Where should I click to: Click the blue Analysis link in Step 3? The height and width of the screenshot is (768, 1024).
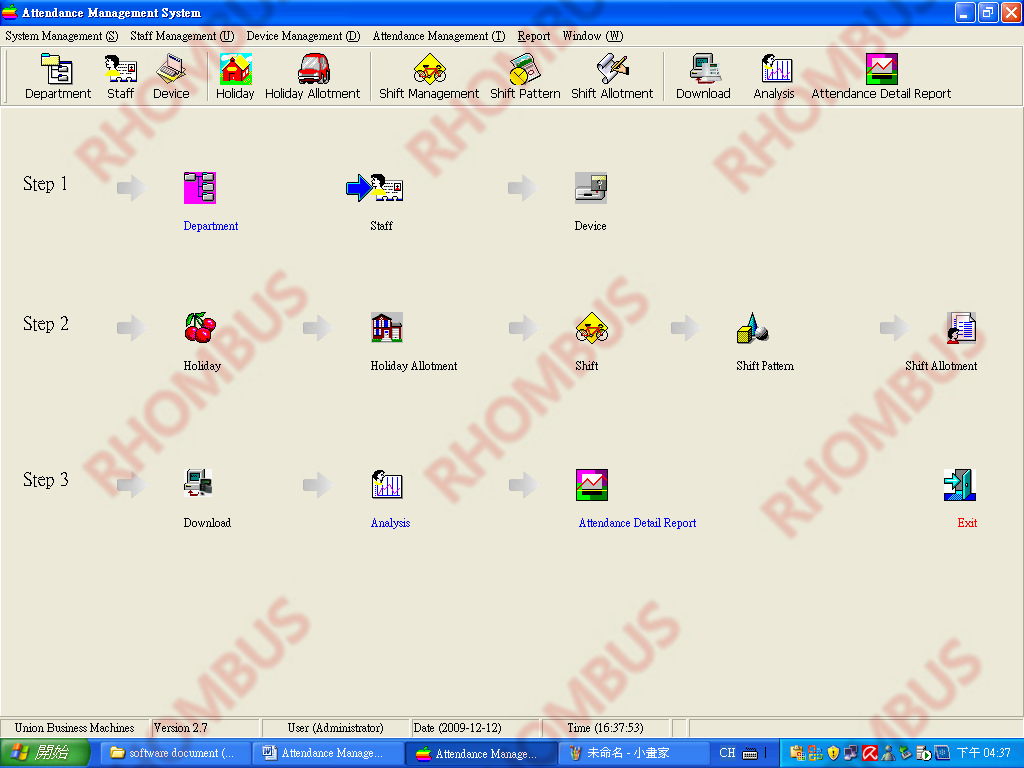coord(390,523)
